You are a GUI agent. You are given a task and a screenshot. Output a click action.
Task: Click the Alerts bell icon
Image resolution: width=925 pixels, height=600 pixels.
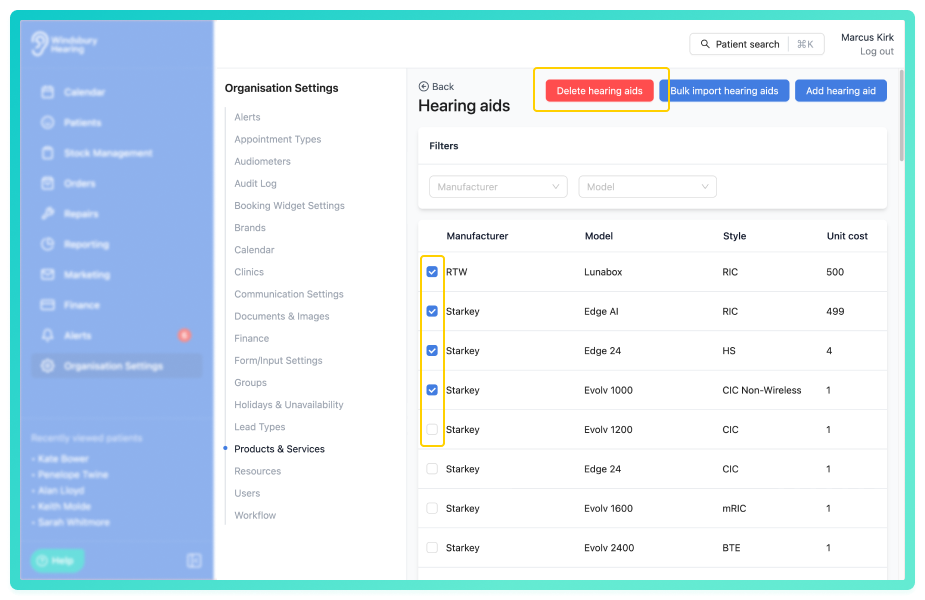tap(48, 335)
